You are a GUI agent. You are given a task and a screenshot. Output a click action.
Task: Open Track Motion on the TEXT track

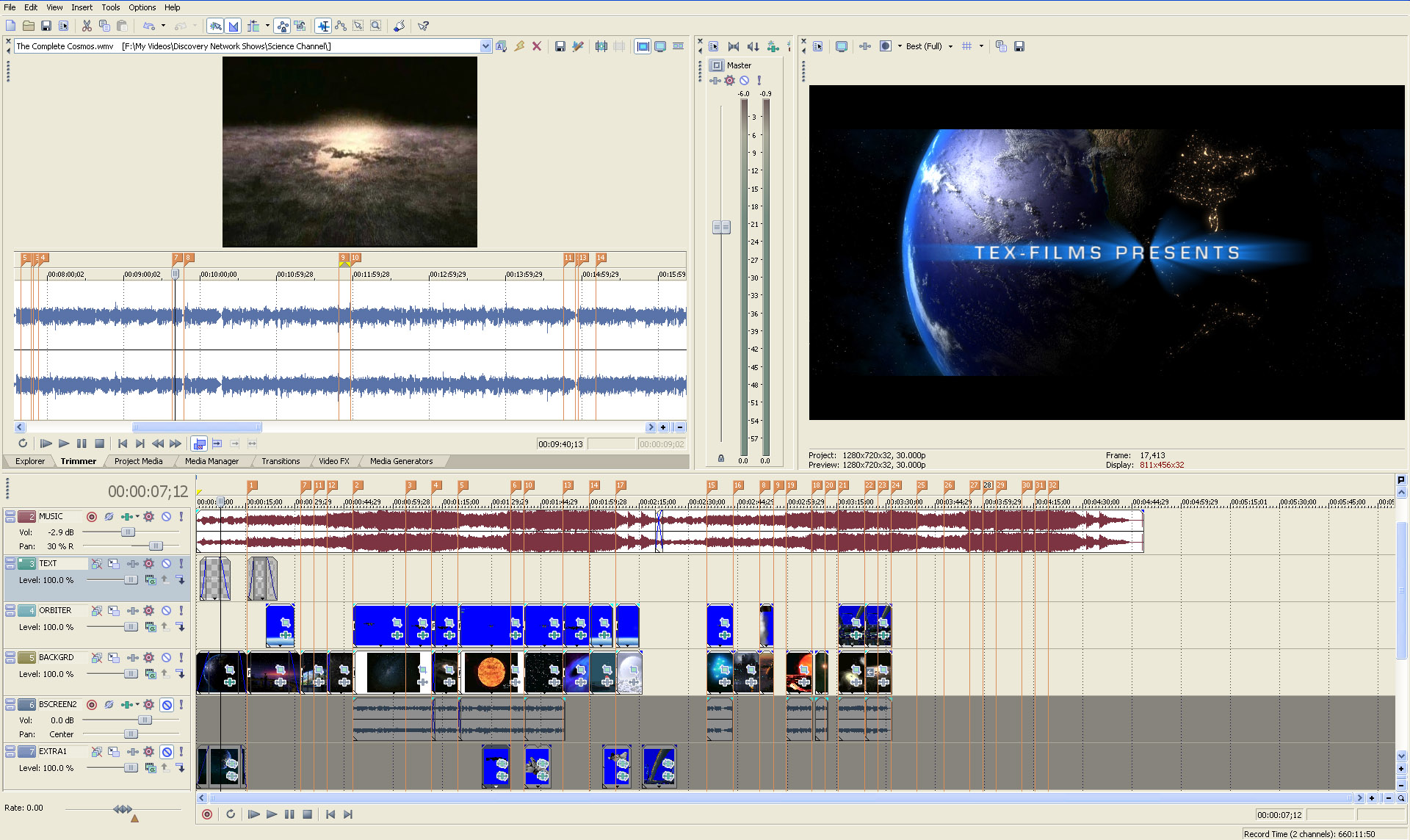114,564
